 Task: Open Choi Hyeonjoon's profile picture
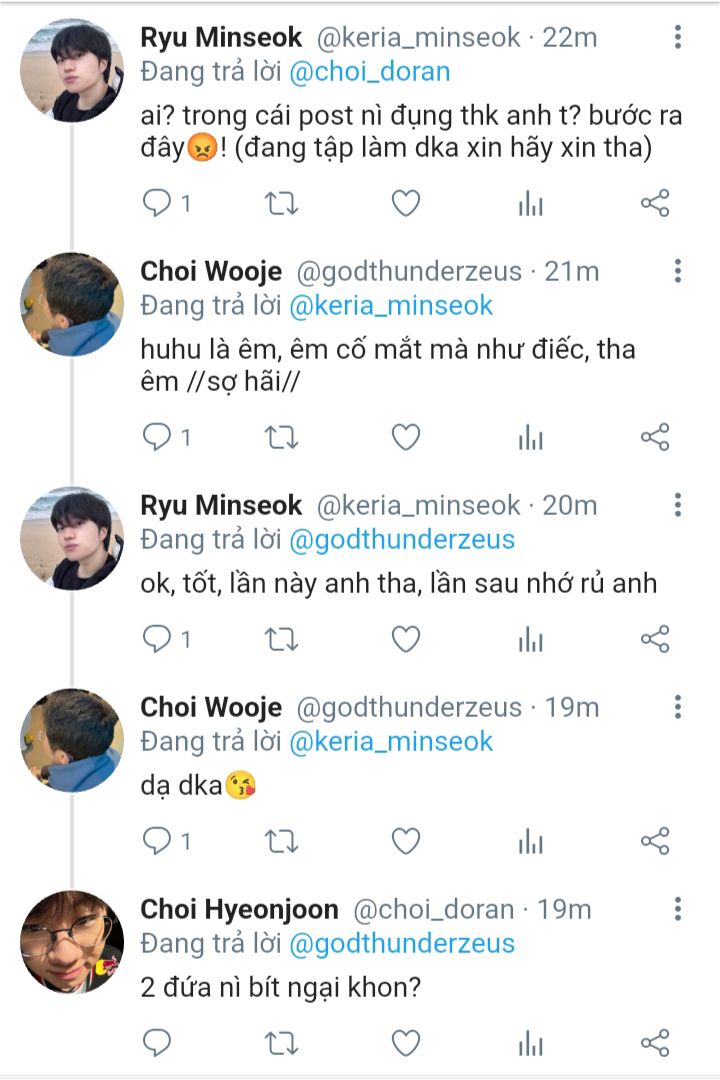72,941
